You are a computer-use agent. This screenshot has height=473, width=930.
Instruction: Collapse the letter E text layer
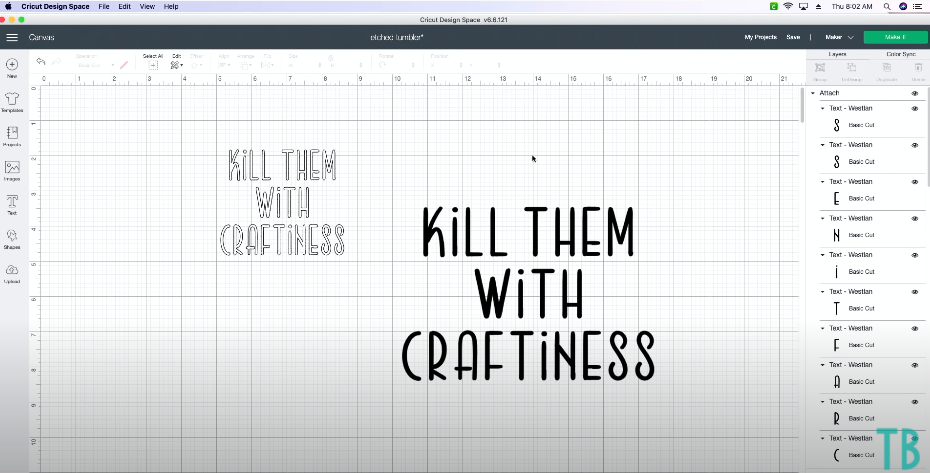823,182
